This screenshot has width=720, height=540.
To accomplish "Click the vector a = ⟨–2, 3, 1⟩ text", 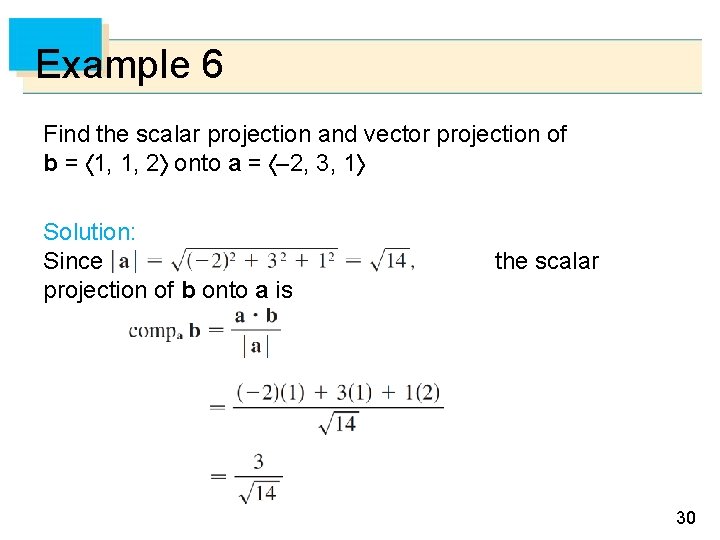I will (298, 163).
